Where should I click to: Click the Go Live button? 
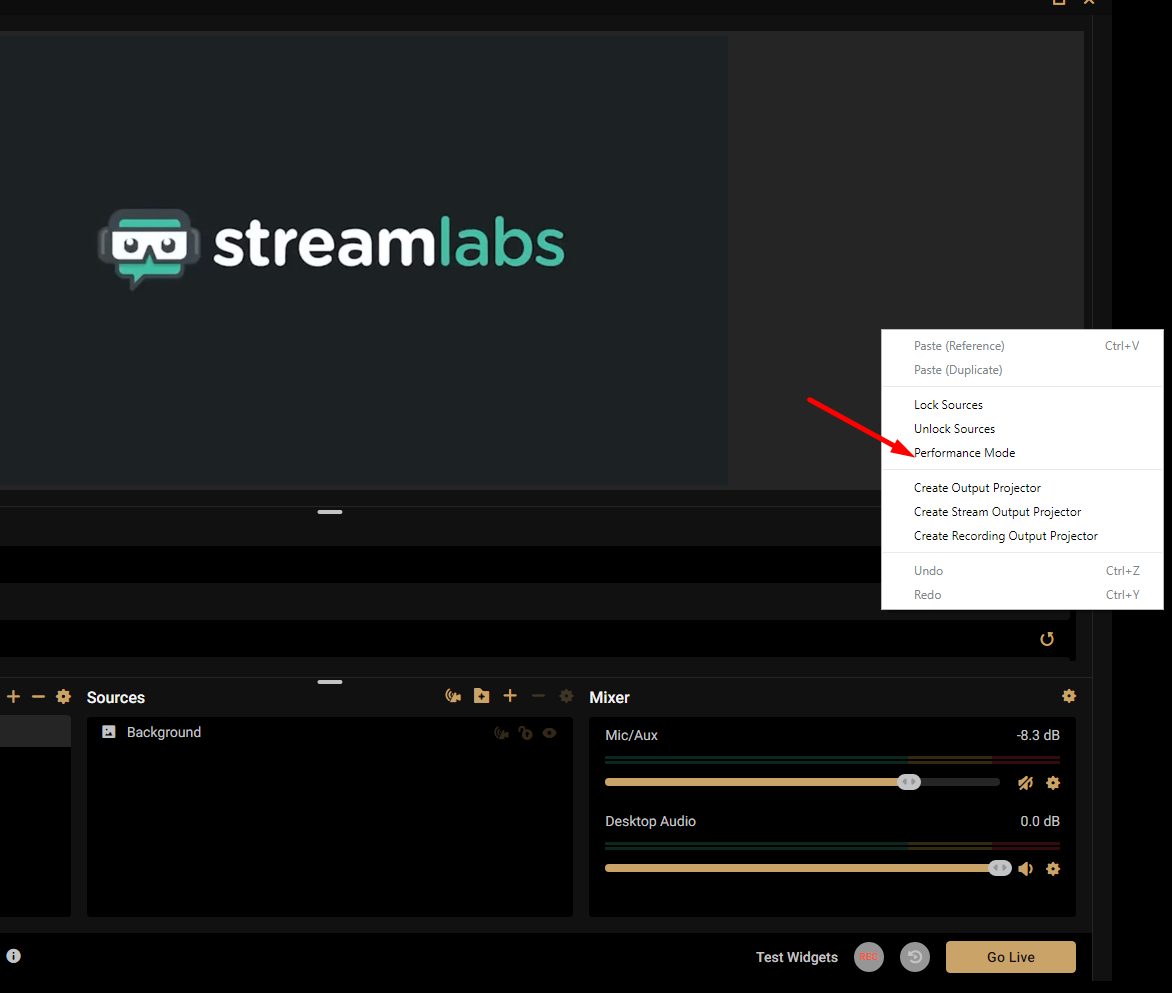click(1011, 956)
